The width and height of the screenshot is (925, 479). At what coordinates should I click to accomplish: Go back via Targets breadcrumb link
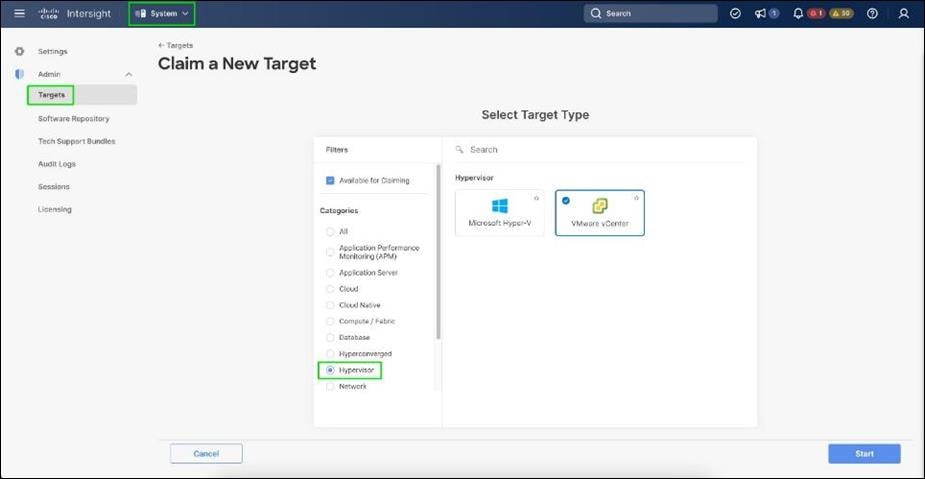point(176,45)
